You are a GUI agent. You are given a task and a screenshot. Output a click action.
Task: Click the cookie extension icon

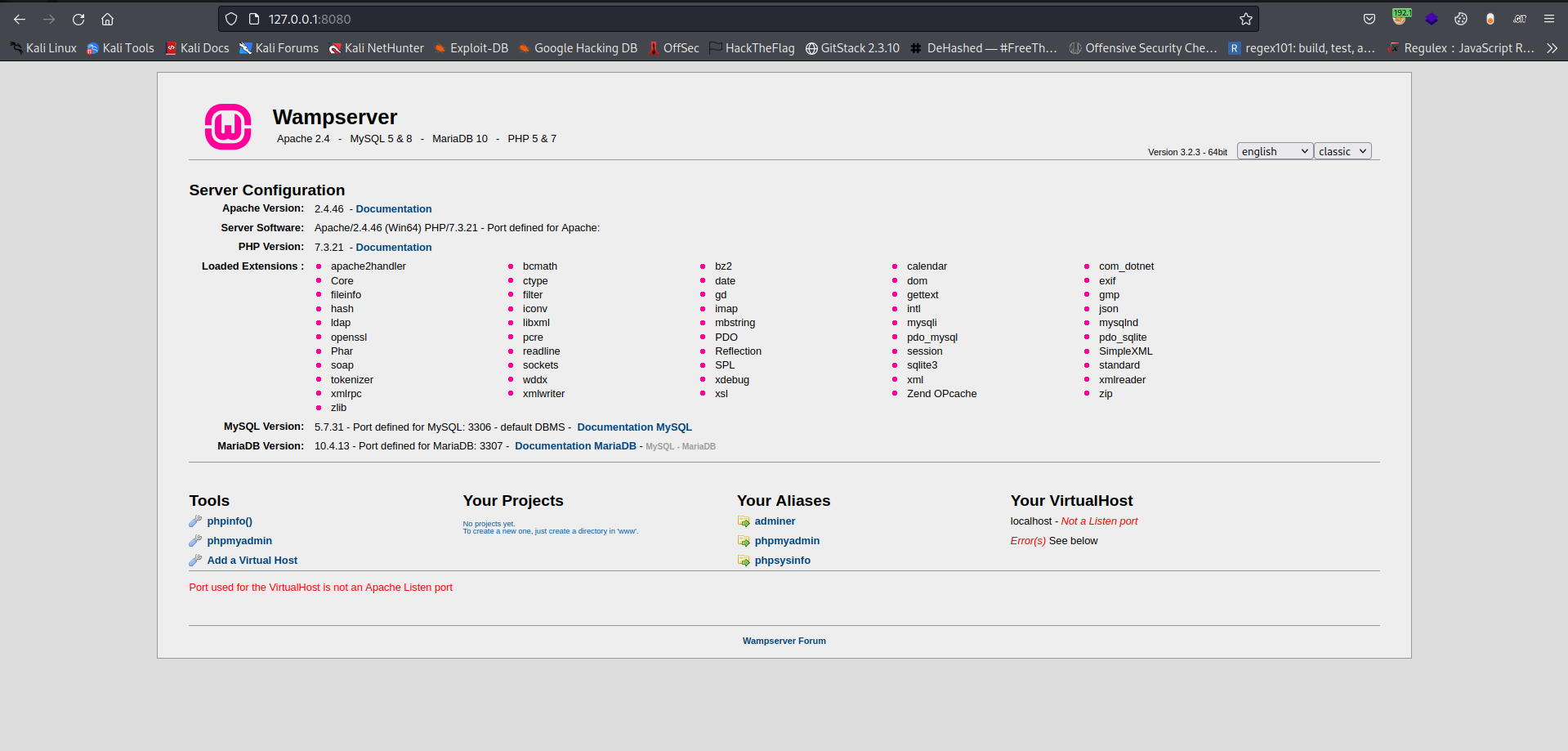pyautogui.click(x=1461, y=19)
